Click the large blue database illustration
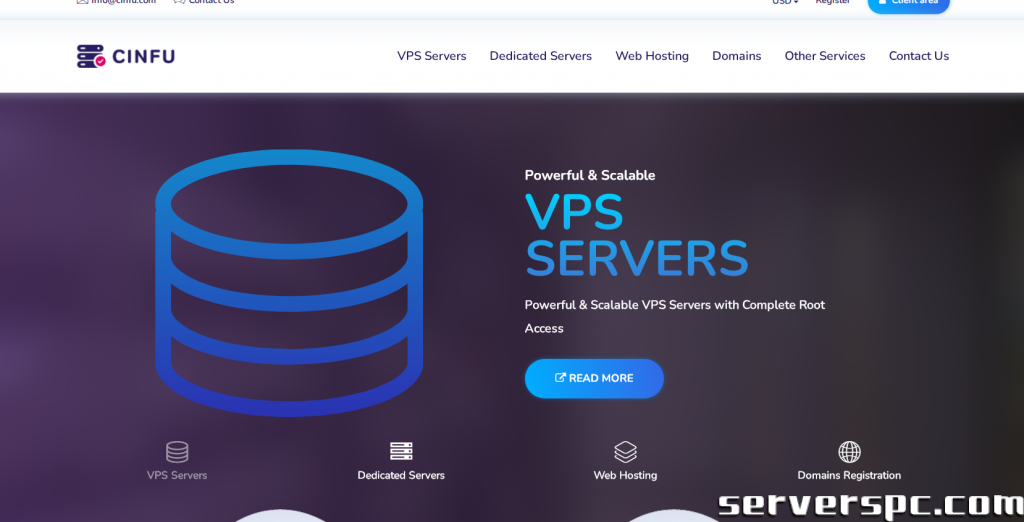The height and width of the screenshot is (522, 1024). click(x=289, y=283)
